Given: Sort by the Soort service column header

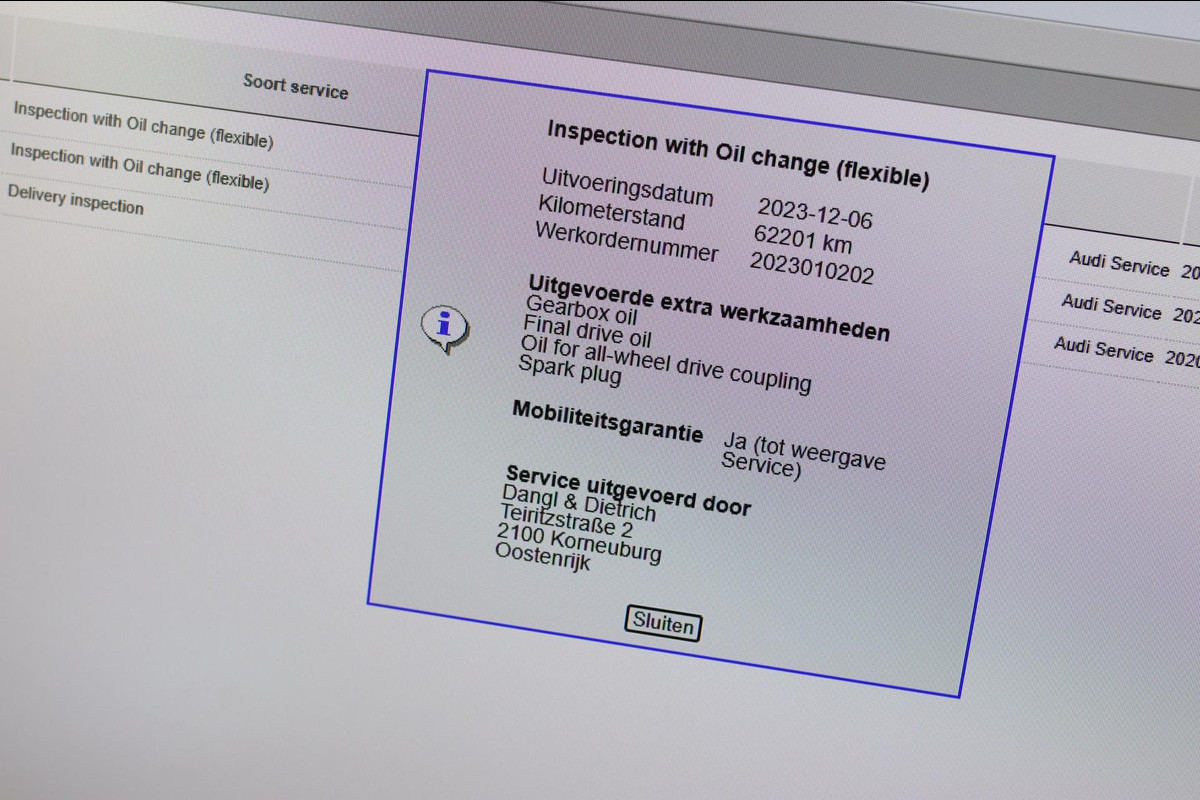Looking at the screenshot, I should 295,86.
